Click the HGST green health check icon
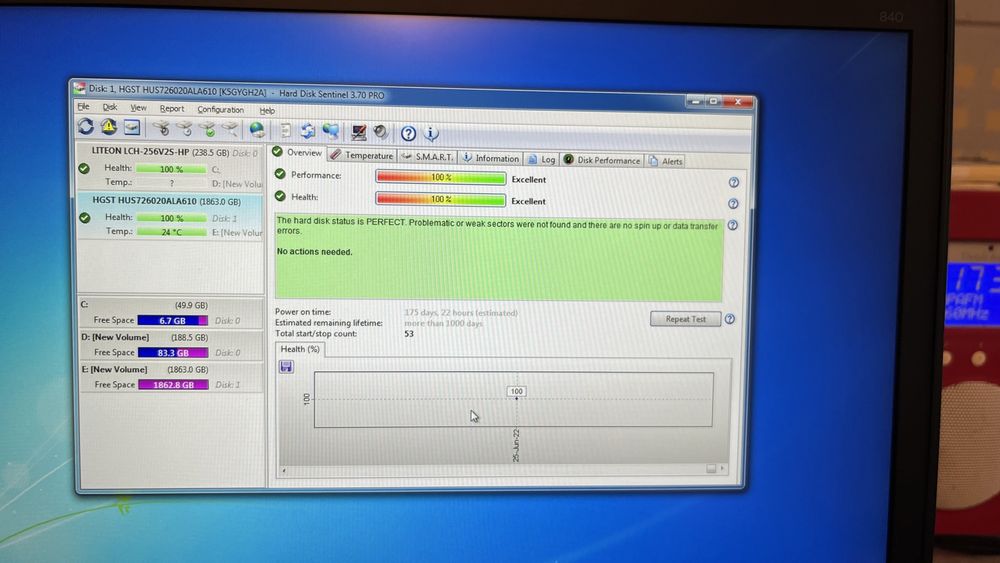 [85, 217]
